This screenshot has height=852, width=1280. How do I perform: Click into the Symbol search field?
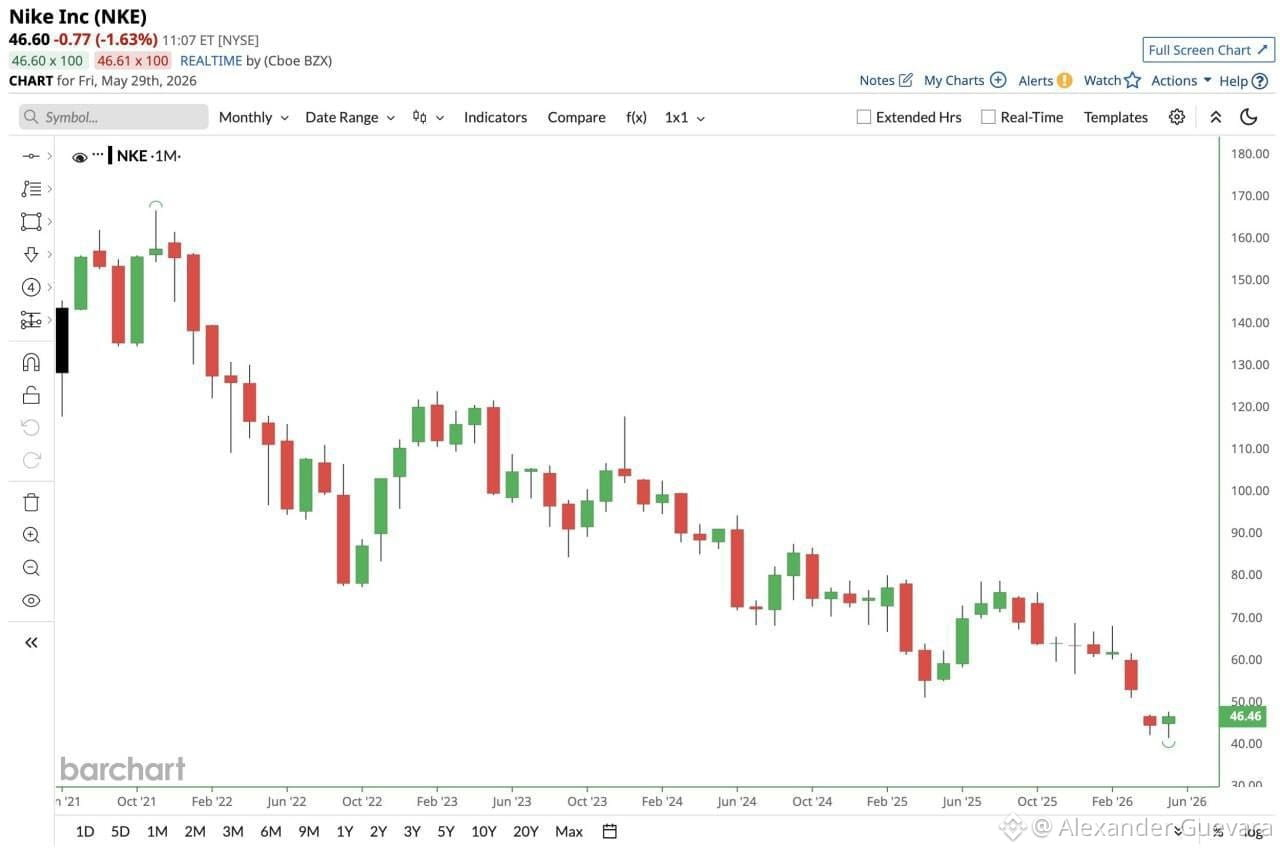click(x=113, y=117)
